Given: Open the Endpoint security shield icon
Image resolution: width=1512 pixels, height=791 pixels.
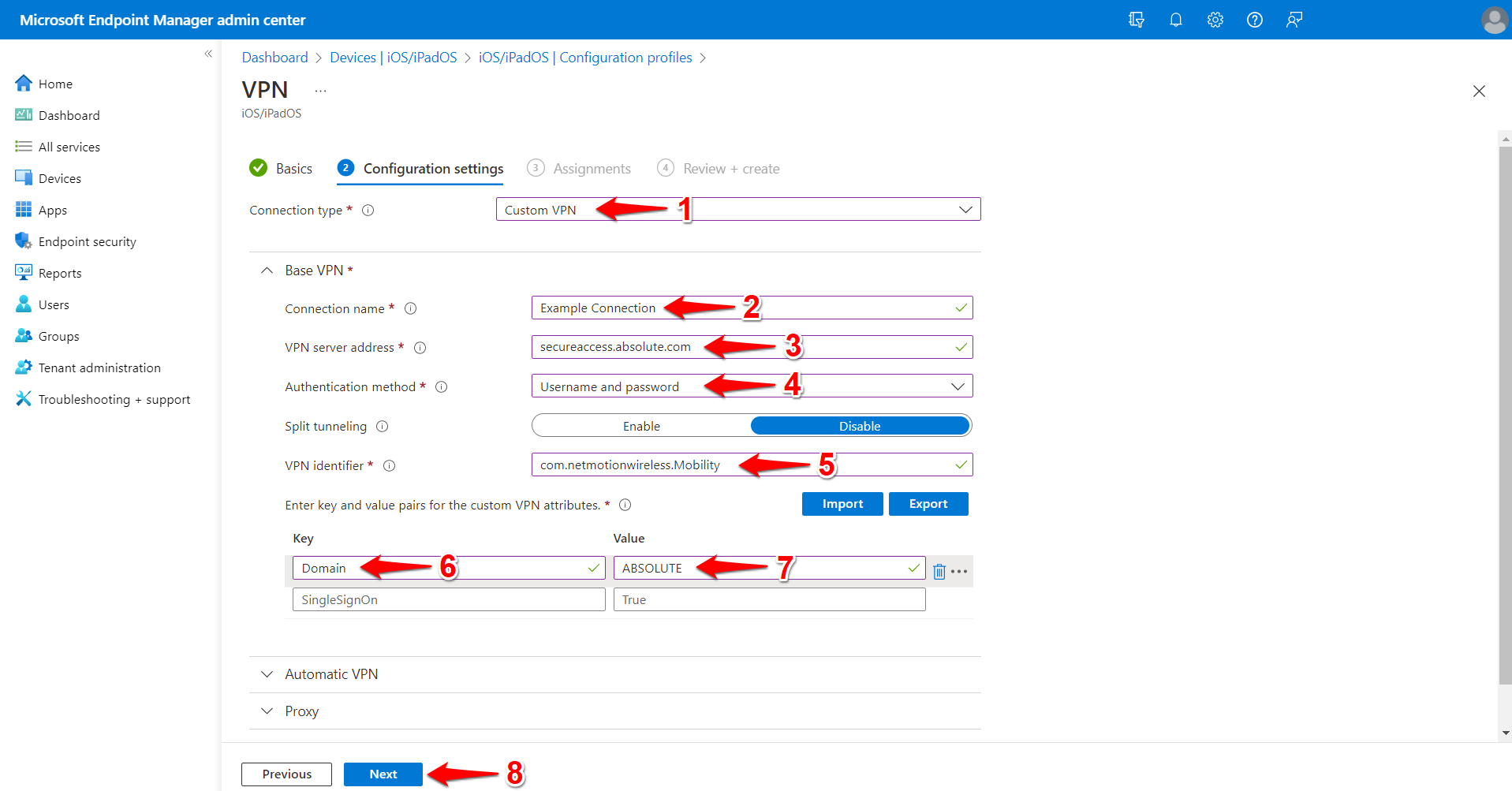Looking at the screenshot, I should coord(24,241).
